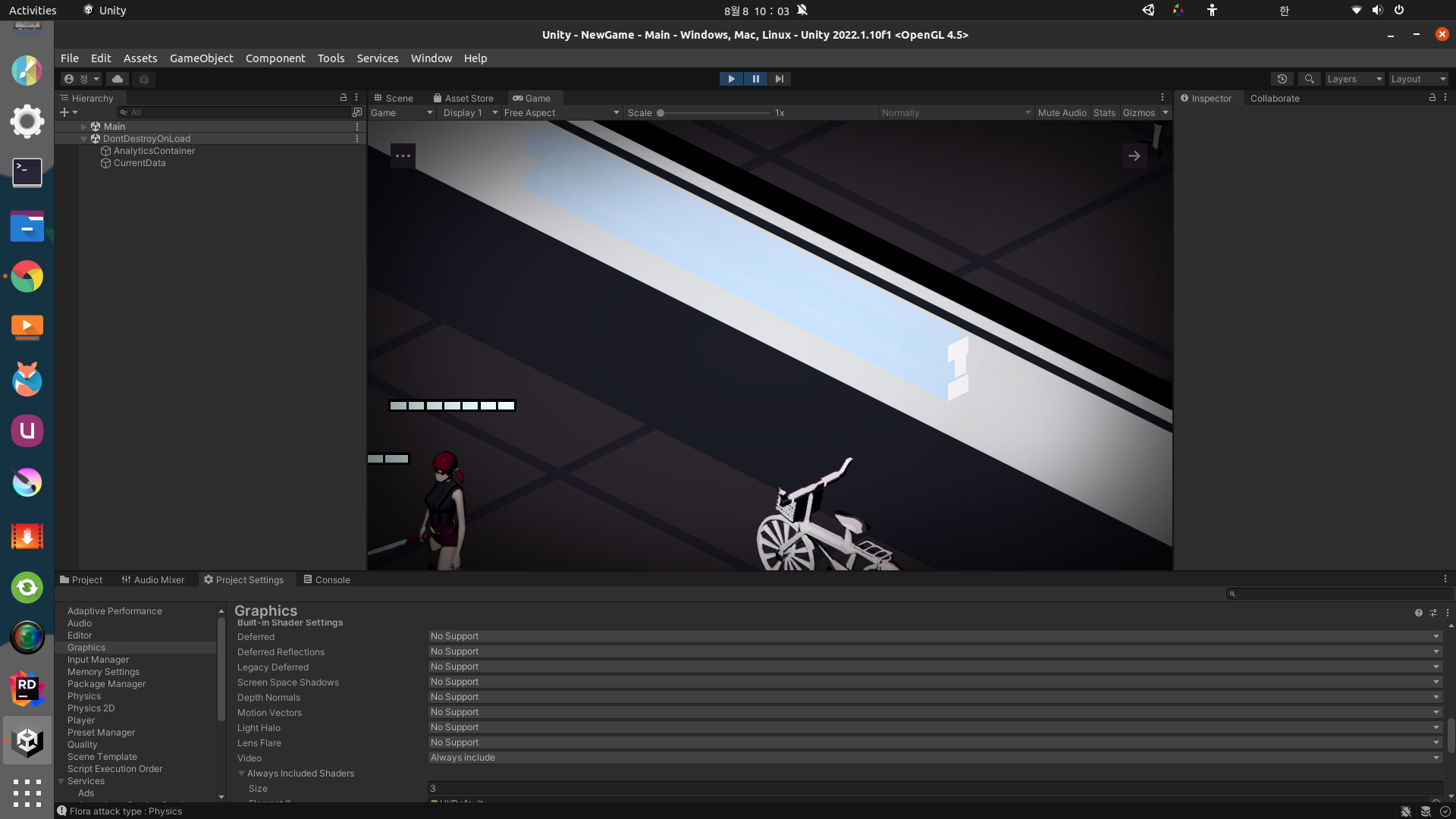Switch to the Console tab
This screenshot has height=819, width=1456.
[x=327, y=580]
